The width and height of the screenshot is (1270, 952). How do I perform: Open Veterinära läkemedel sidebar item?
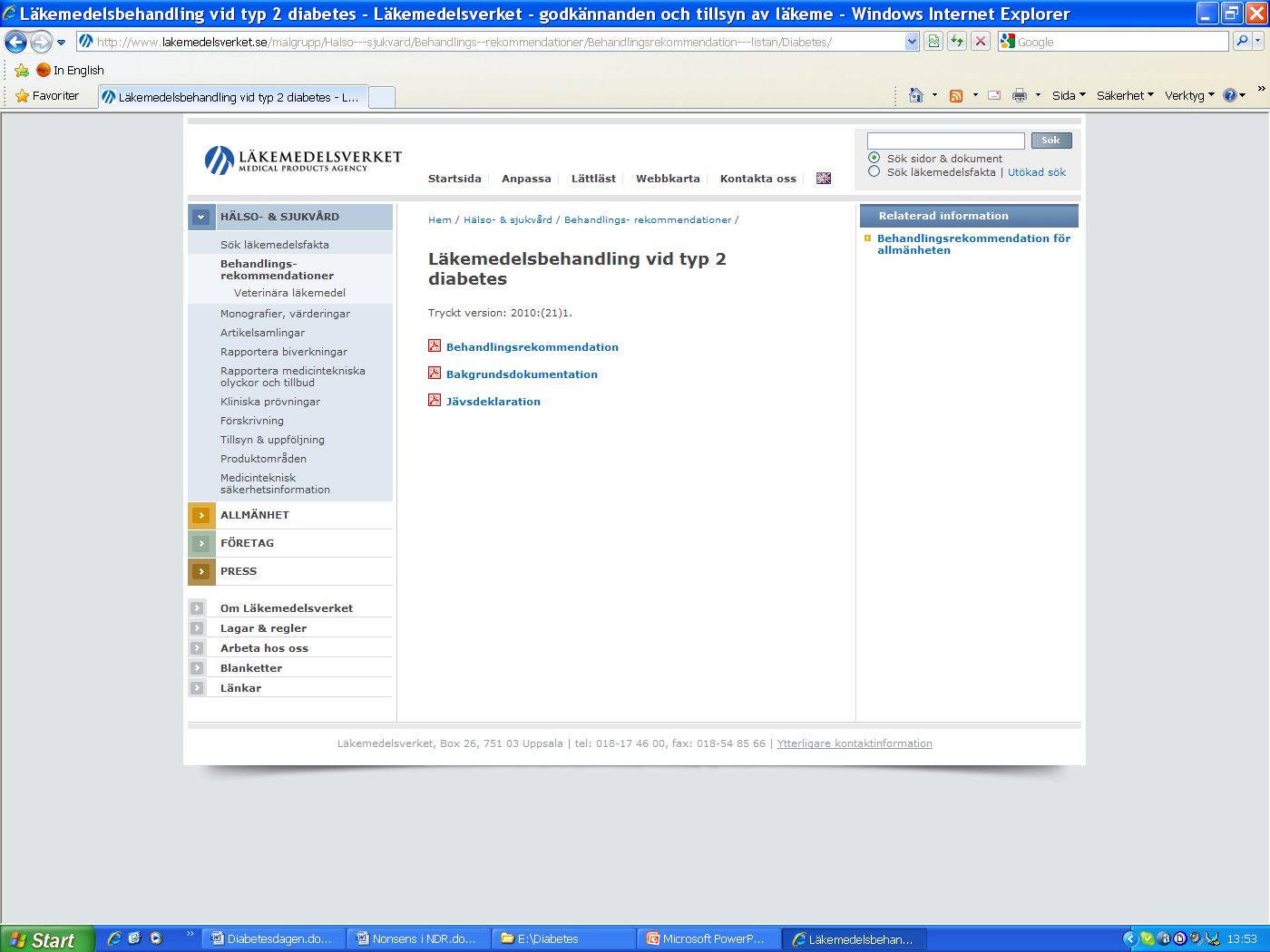pos(289,293)
